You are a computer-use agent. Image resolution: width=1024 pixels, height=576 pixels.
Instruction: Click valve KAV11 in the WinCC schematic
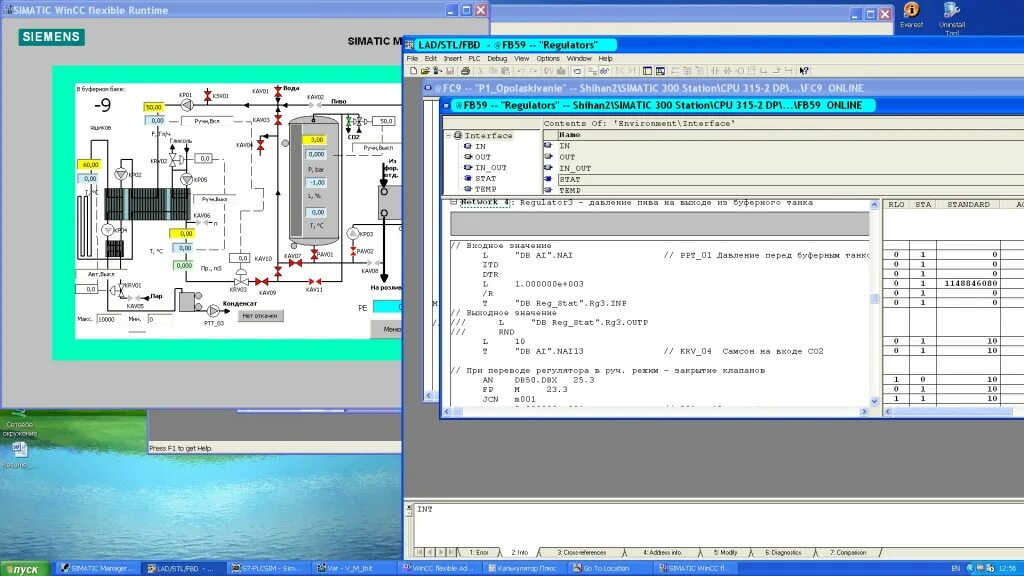pos(315,281)
